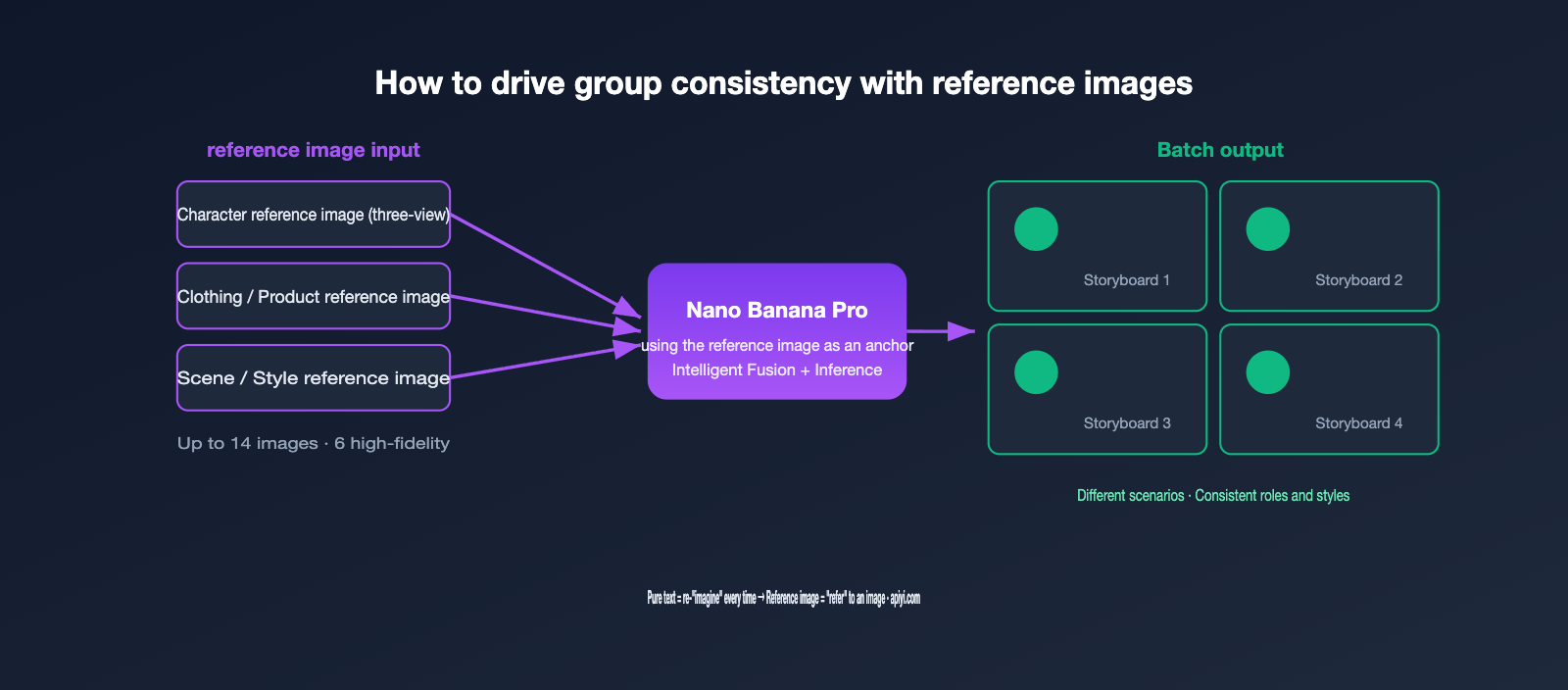Image resolution: width=1568 pixels, height=690 pixels.
Task: Click 'using the reference image as an anchor' text
Action: (777, 345)
